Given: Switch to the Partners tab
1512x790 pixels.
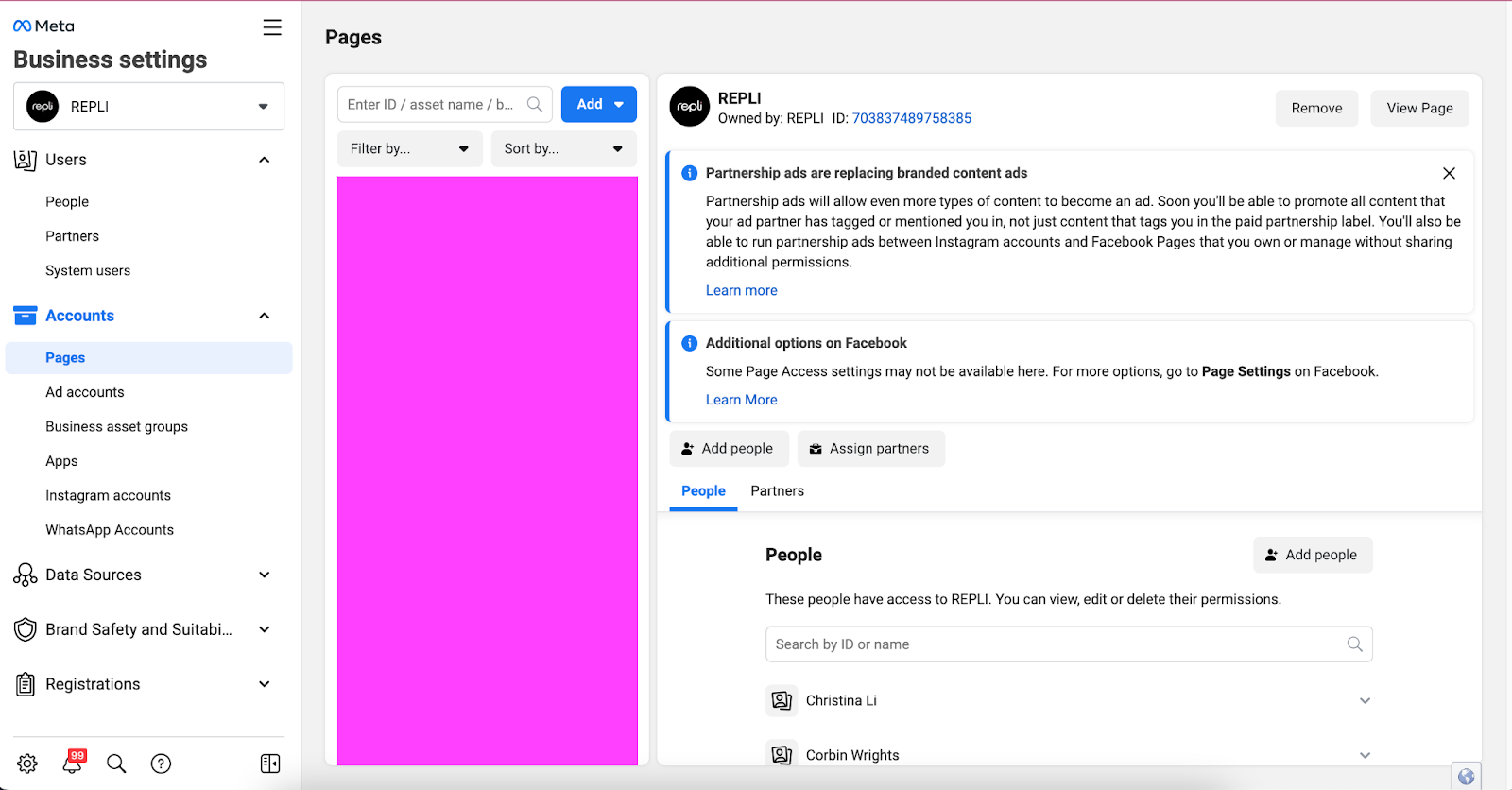Looking at the screenshot, I should point(777,491).
